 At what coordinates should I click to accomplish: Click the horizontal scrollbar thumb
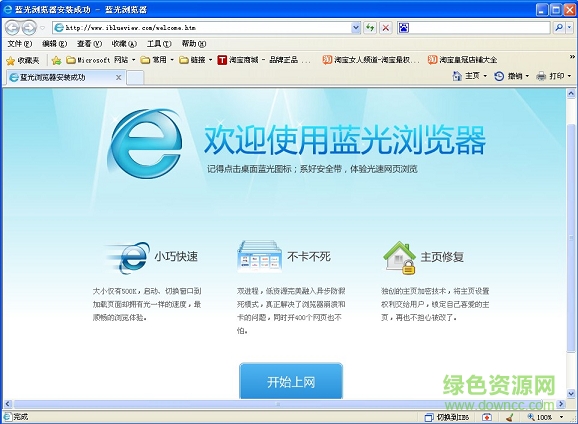click(x=278, y=404)
